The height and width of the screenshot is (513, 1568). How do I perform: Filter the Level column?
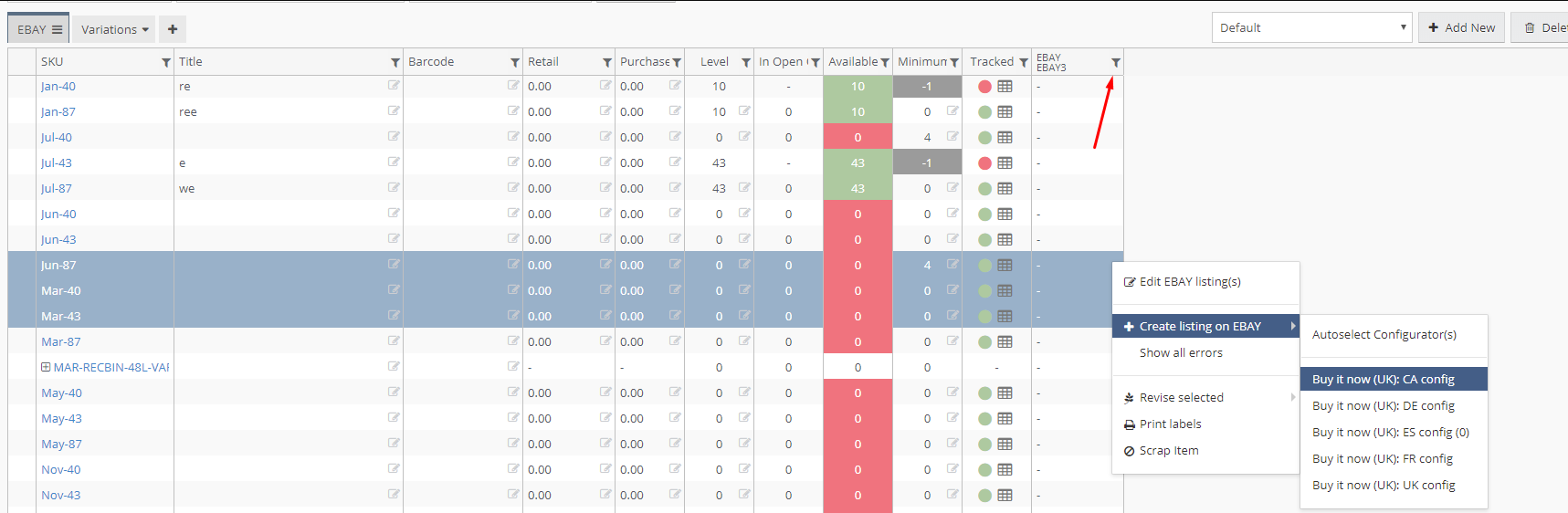pyautogui.click(x=746, y=63)
